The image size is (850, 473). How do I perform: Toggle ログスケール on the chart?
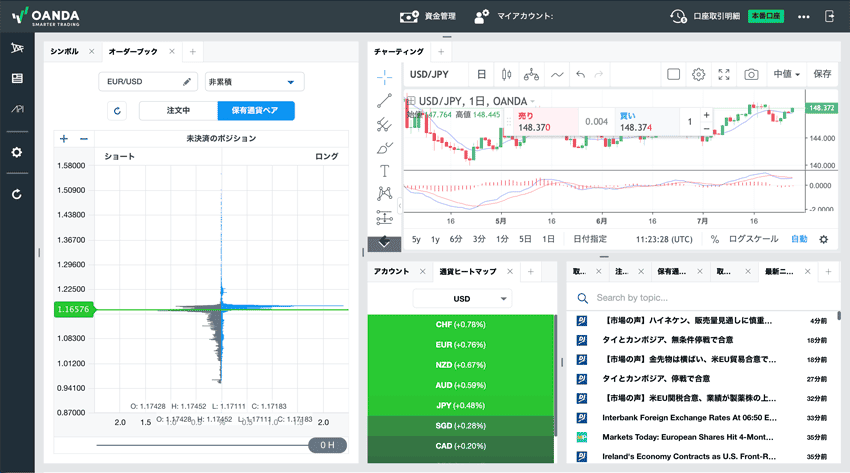(x=753, y=239)
